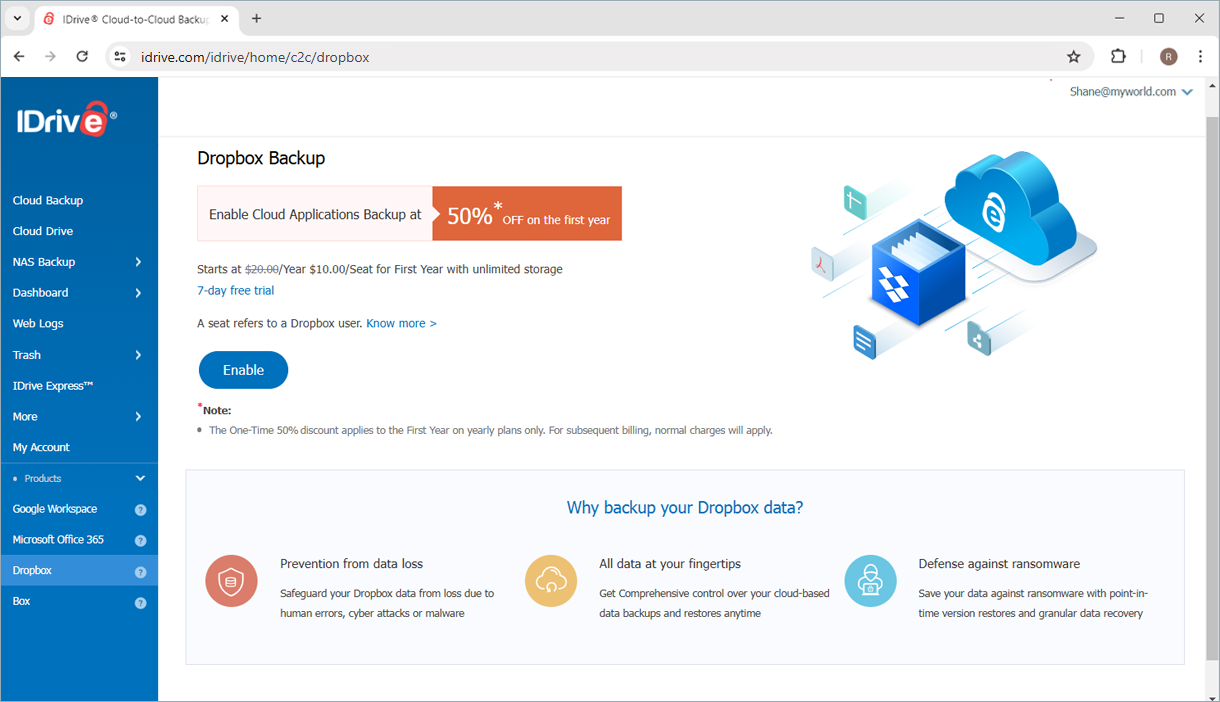
Task: Select Microsoft Office 365 product
Action: (x=58, y=540)
